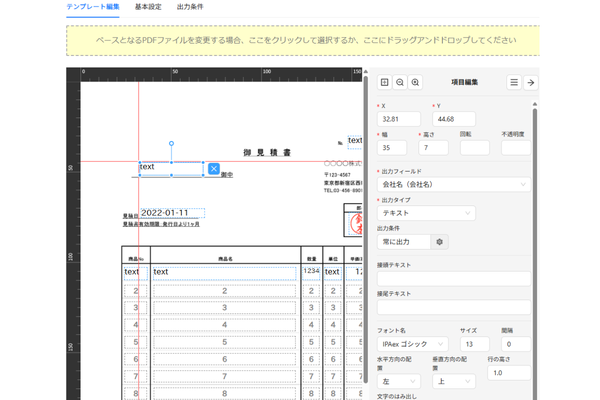The height and width of the screenshot is (400, 600).
Task: Open the 垂直方向の配置 dropdown set to 上
Action: point(454,381)
